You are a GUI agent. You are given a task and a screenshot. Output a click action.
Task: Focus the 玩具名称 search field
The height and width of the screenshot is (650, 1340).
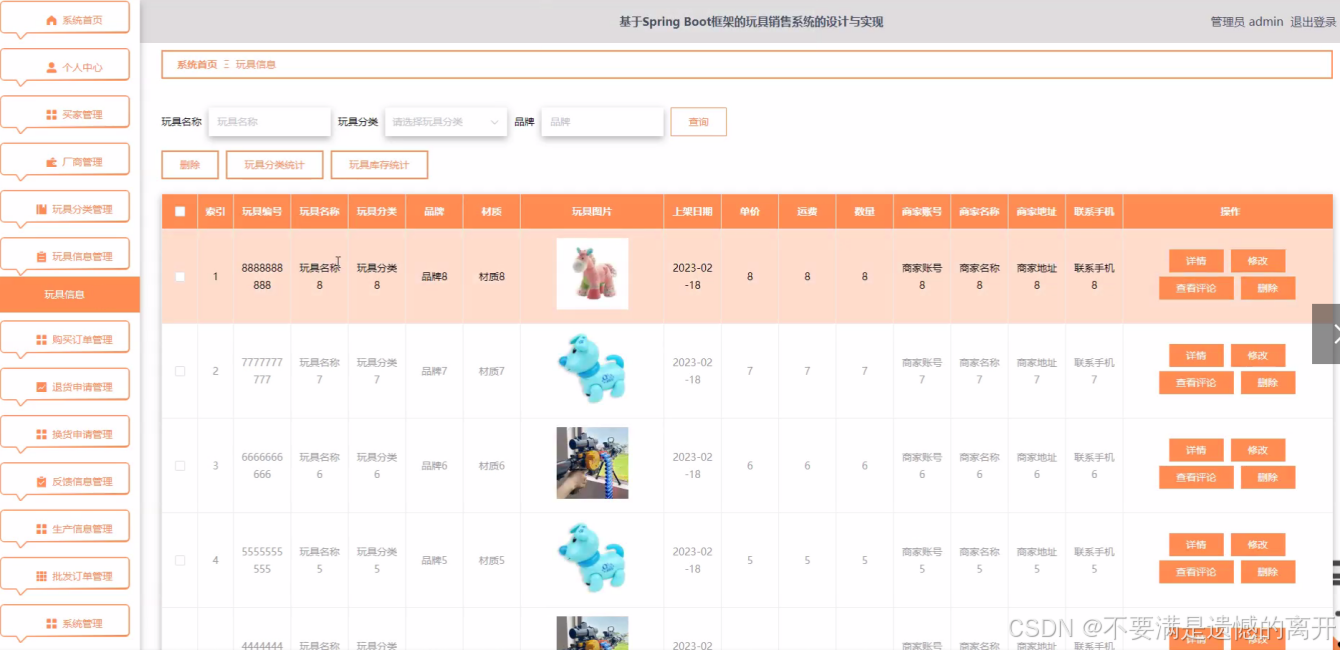(x=270, y=122)
